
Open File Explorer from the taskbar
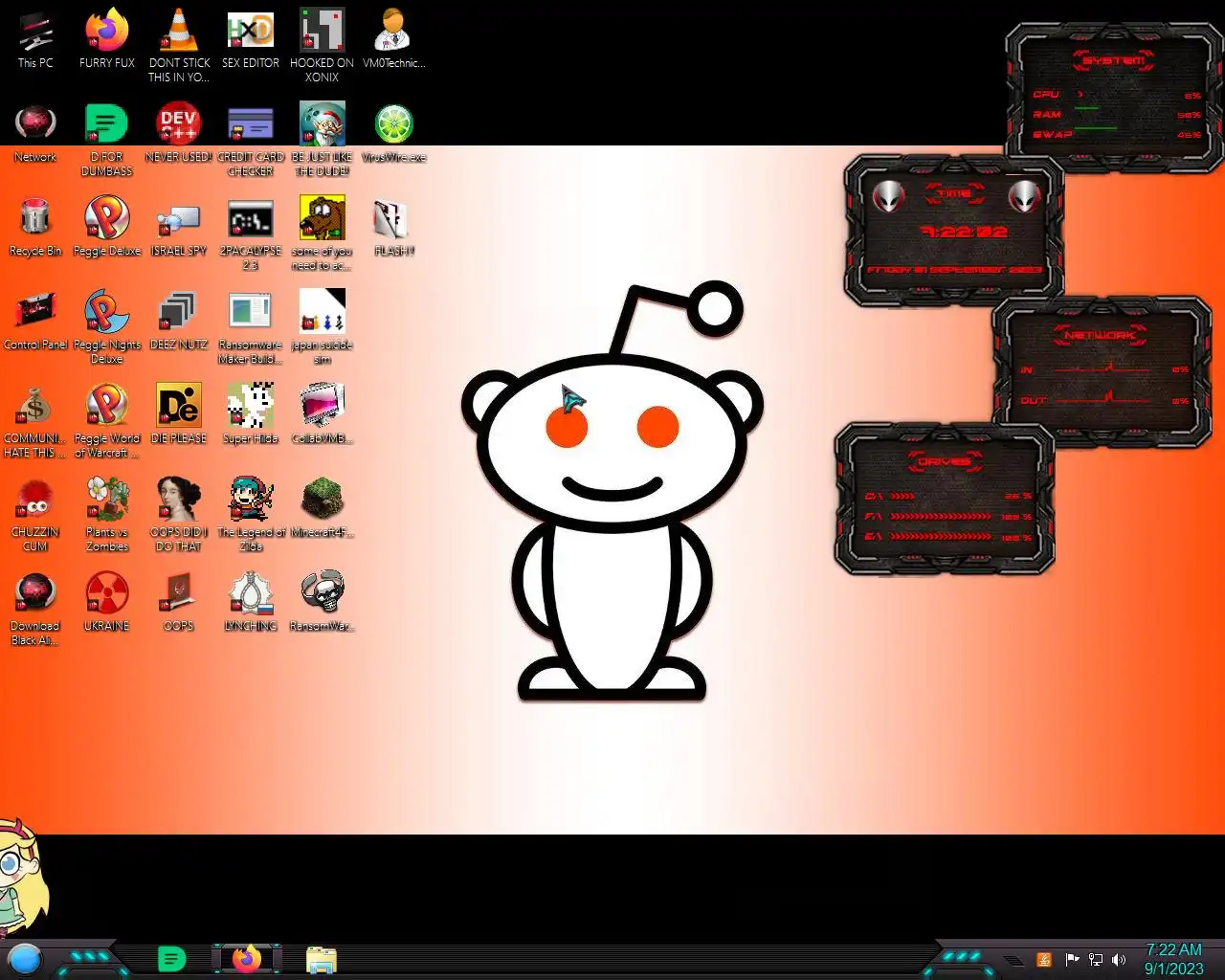click(x=322, y=959)
